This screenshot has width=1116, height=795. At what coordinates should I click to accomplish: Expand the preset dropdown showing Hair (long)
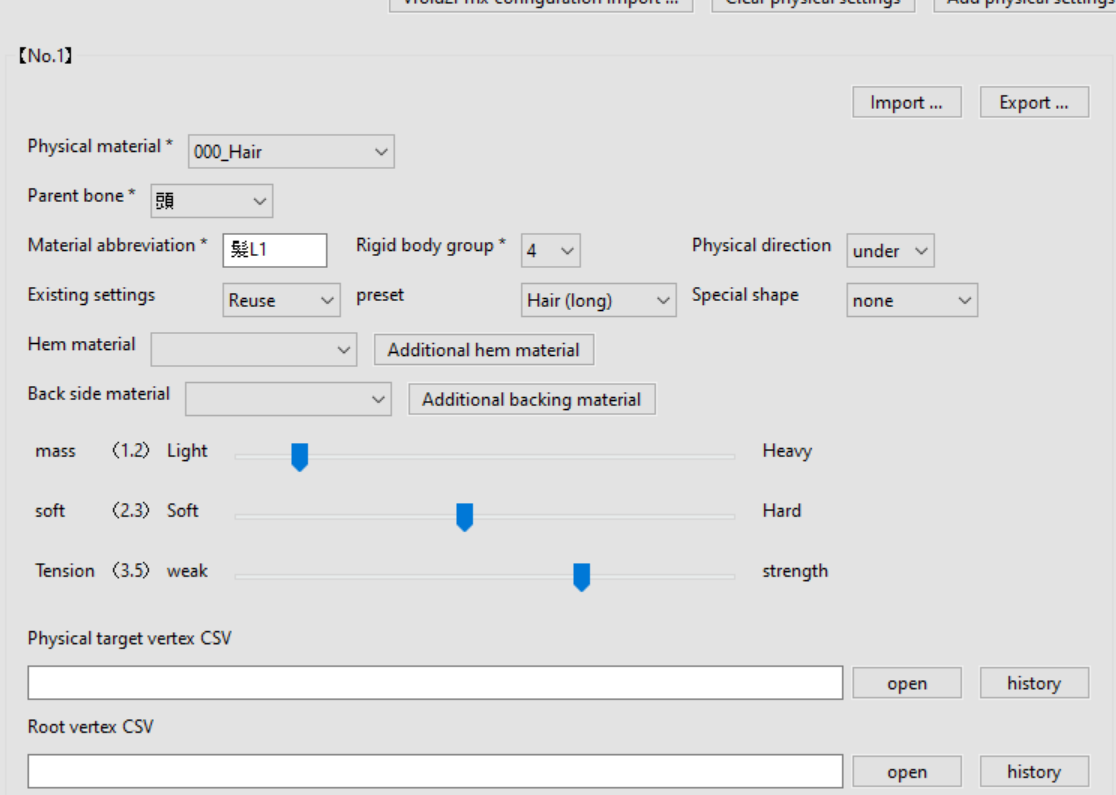pyautogui.click(x=598, y=299)
